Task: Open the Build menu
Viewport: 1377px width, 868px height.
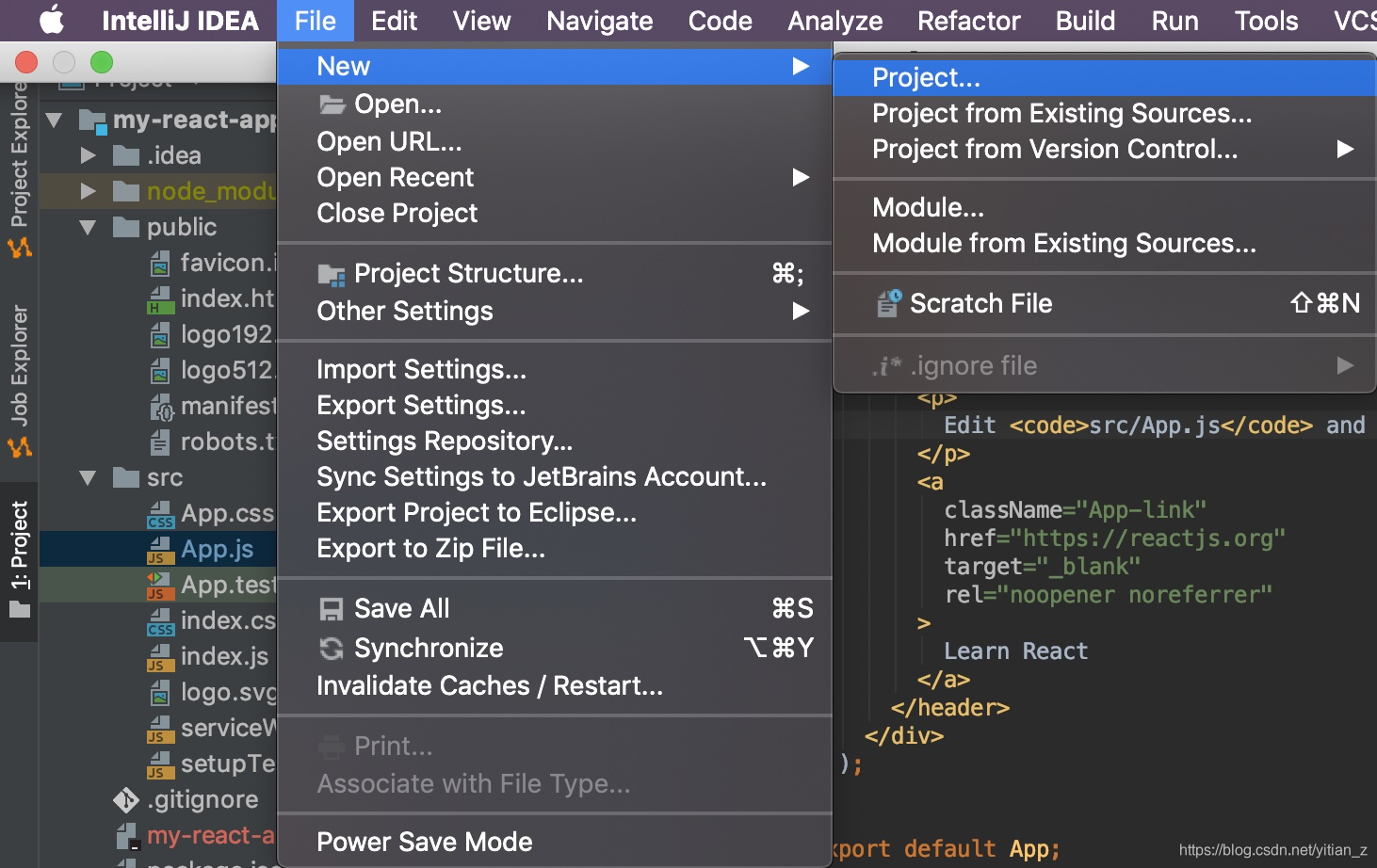Action: pos(1085,21)
